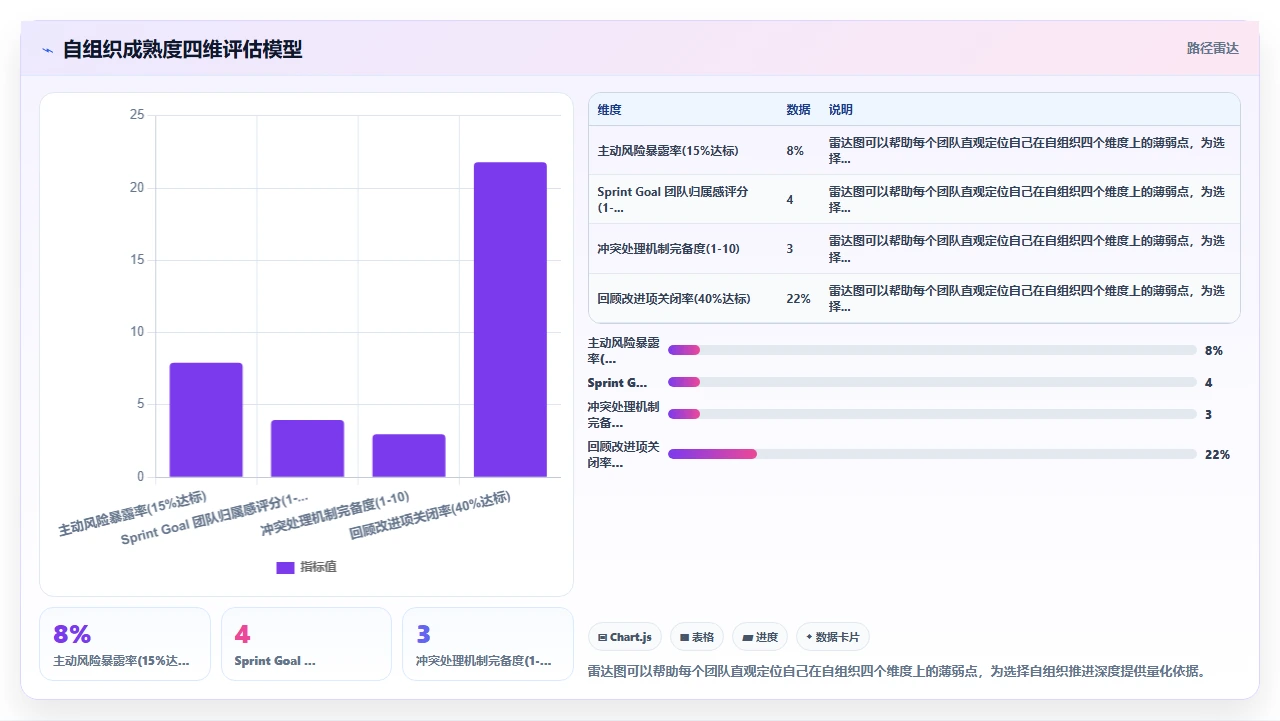
Task: Click the table data value 4 for Sprint Goal
Action: [x=790, y=200]
